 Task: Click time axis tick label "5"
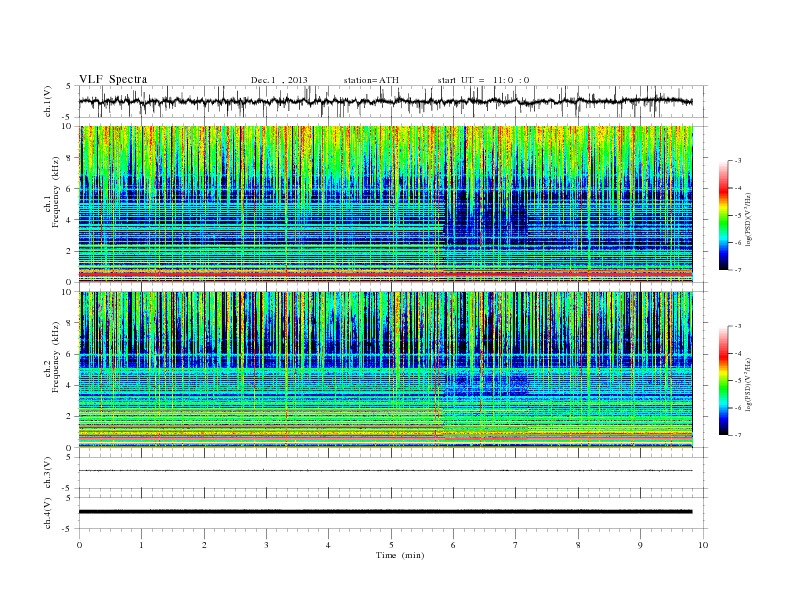[x=391, y=545]
